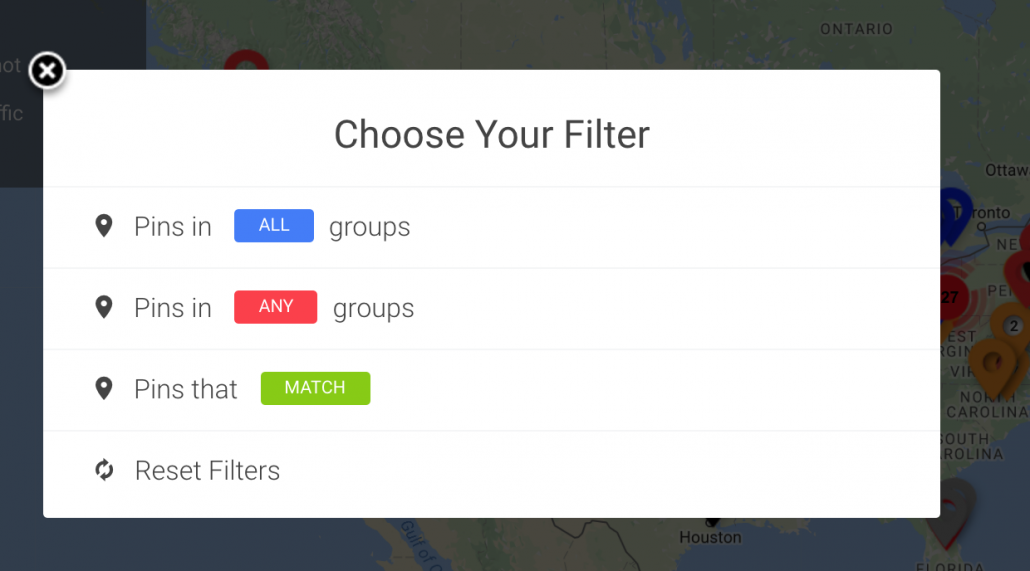Open the orange cluster marker labeled 2
The width and height of the screenshot is (1030, 571).
[x=1012, y=326]
